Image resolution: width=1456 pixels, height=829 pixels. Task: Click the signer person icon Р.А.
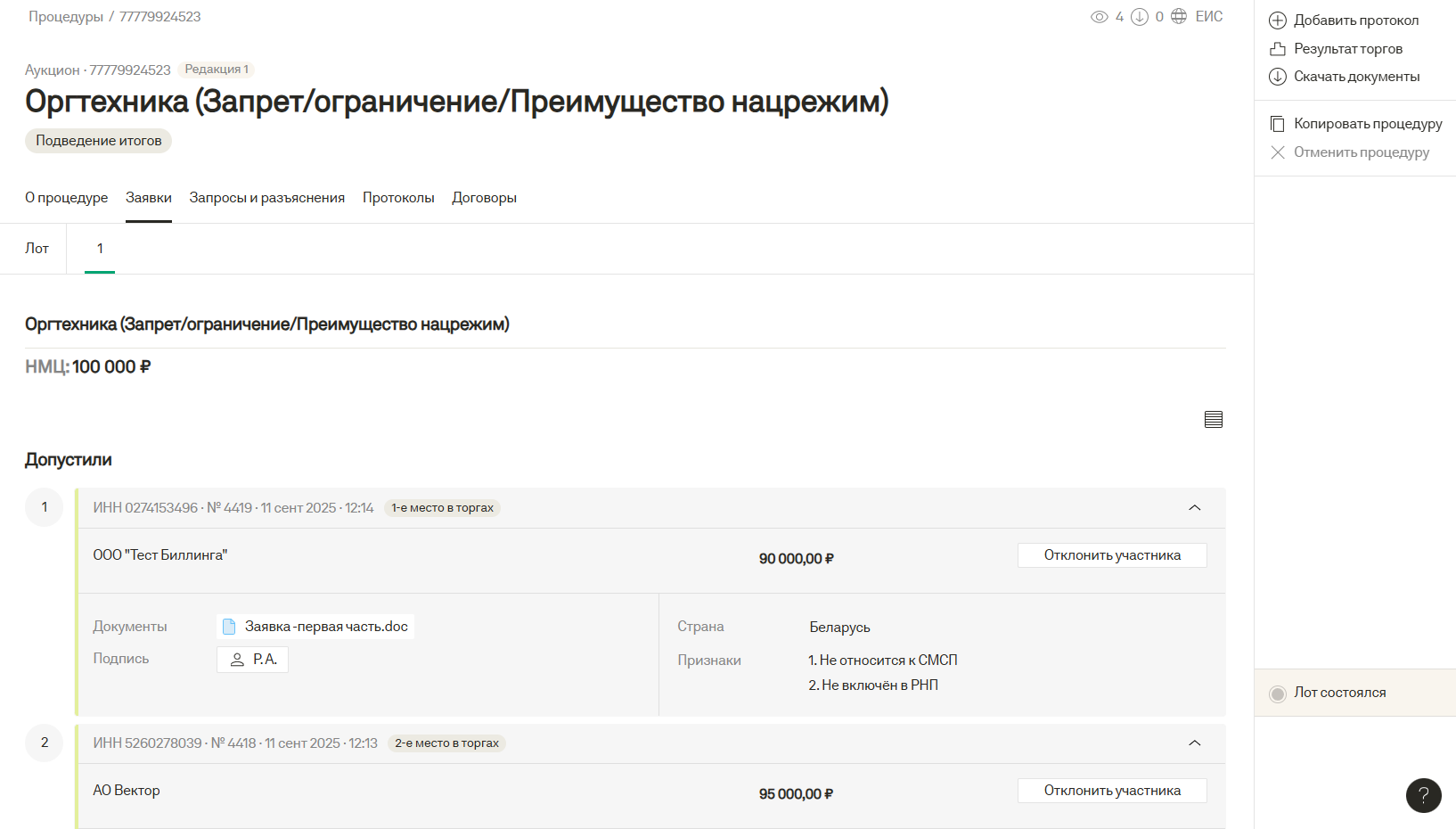click(x=237, y=660)
